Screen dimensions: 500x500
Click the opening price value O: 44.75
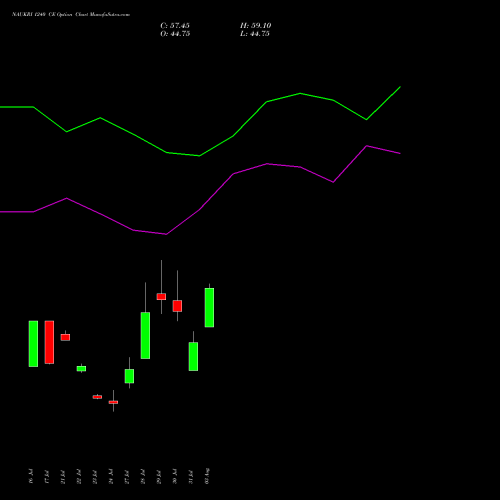coord(175,34)
